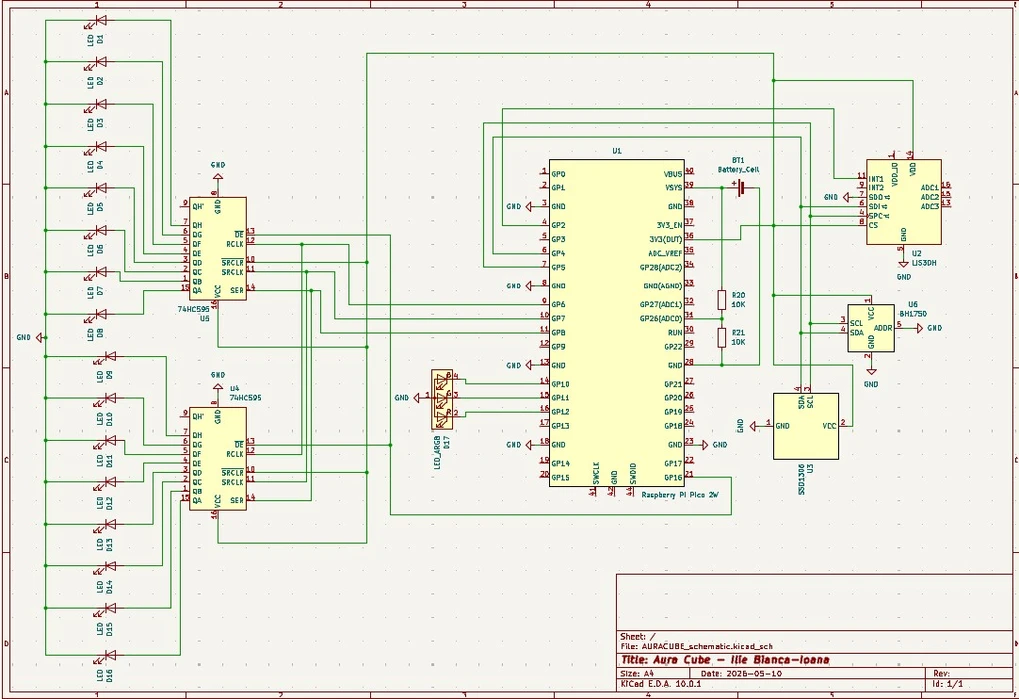Viewport: 1019px width, 699px height.
Task: Click the "Id: 1/1" sheet field
Action: click(x=948, y=683)
